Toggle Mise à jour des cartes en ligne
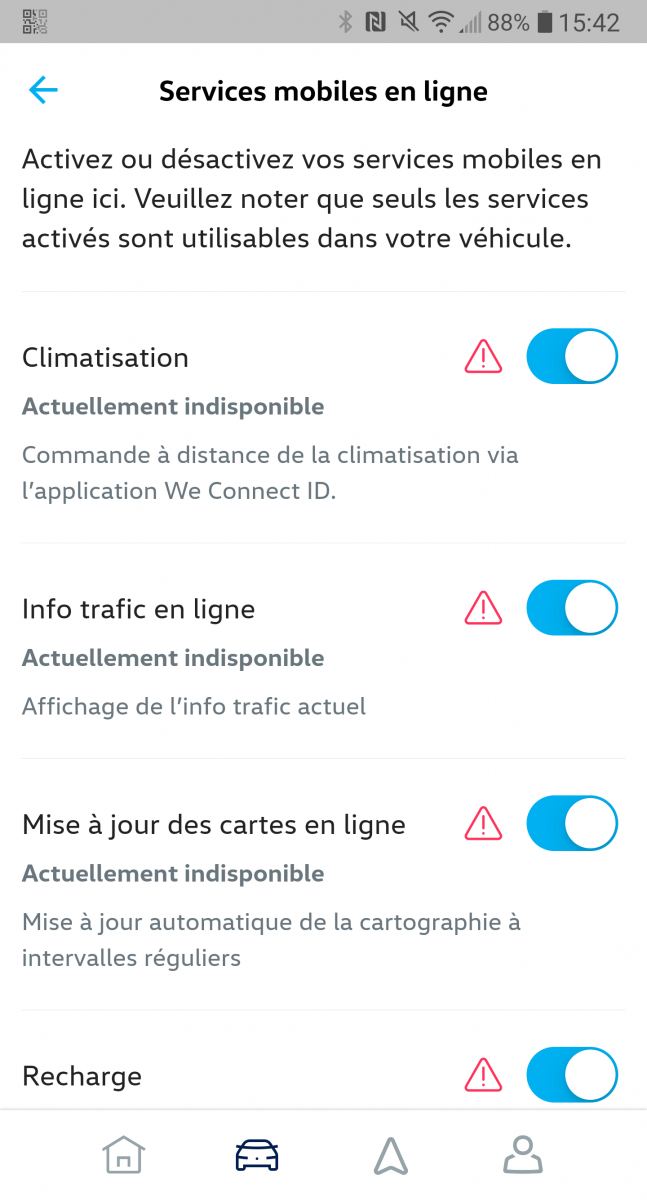This screenshot has height=1200, width=647. click(572, 824)
